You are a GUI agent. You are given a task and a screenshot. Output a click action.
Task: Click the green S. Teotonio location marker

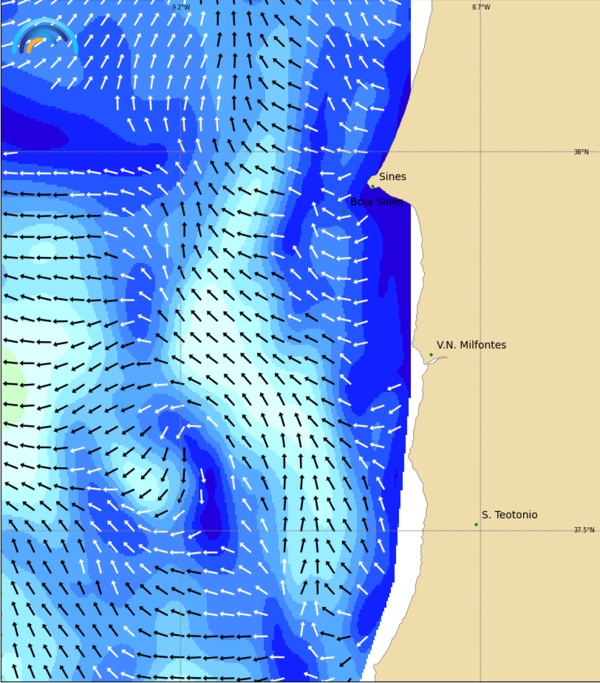(x=476, y=524)
